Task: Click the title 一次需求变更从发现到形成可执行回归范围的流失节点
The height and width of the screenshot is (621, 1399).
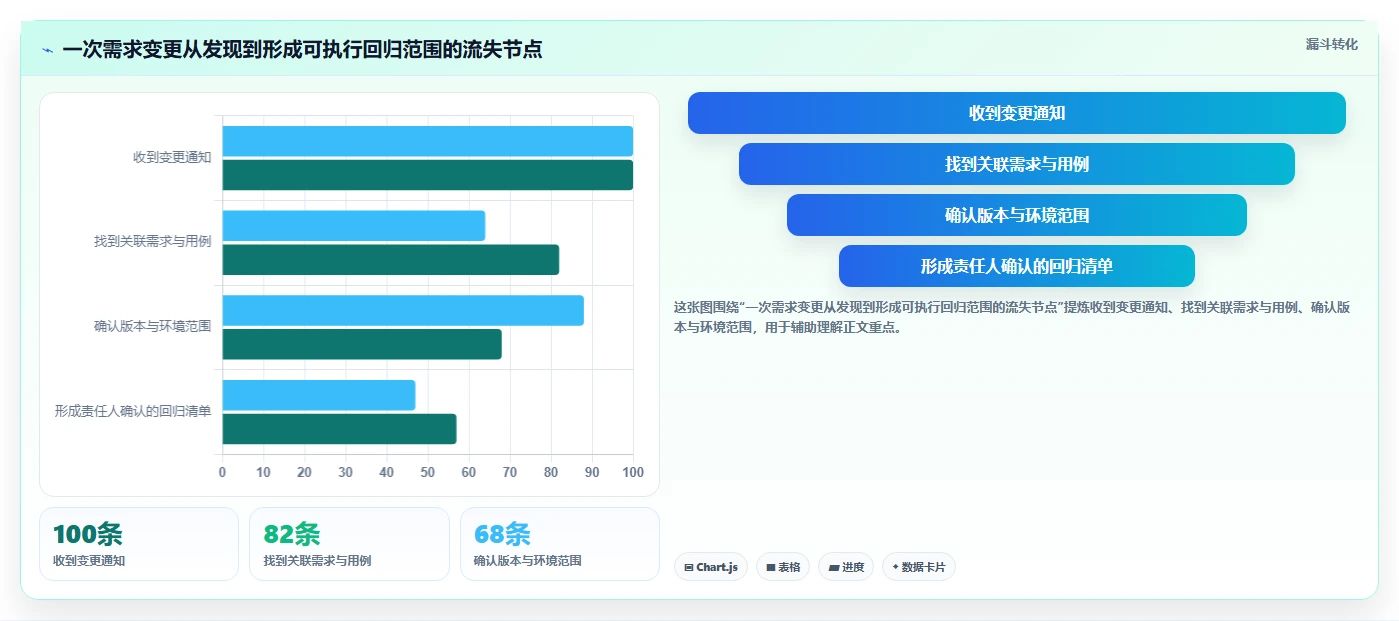Action: point(302,49)
